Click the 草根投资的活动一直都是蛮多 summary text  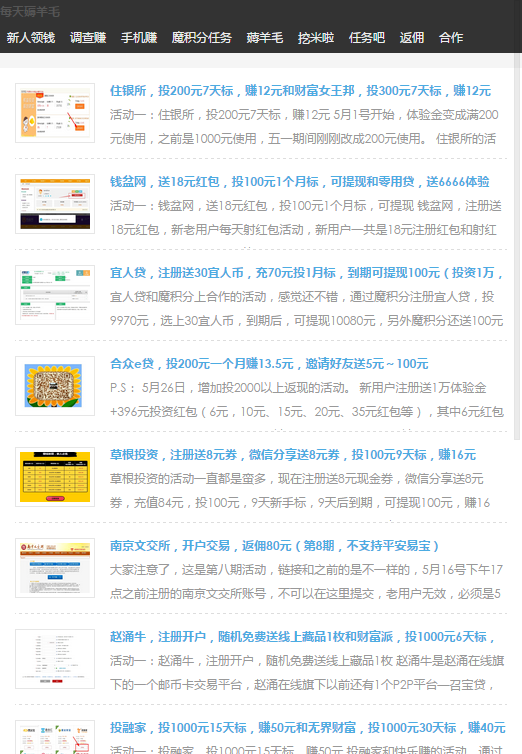pos(300,490)
